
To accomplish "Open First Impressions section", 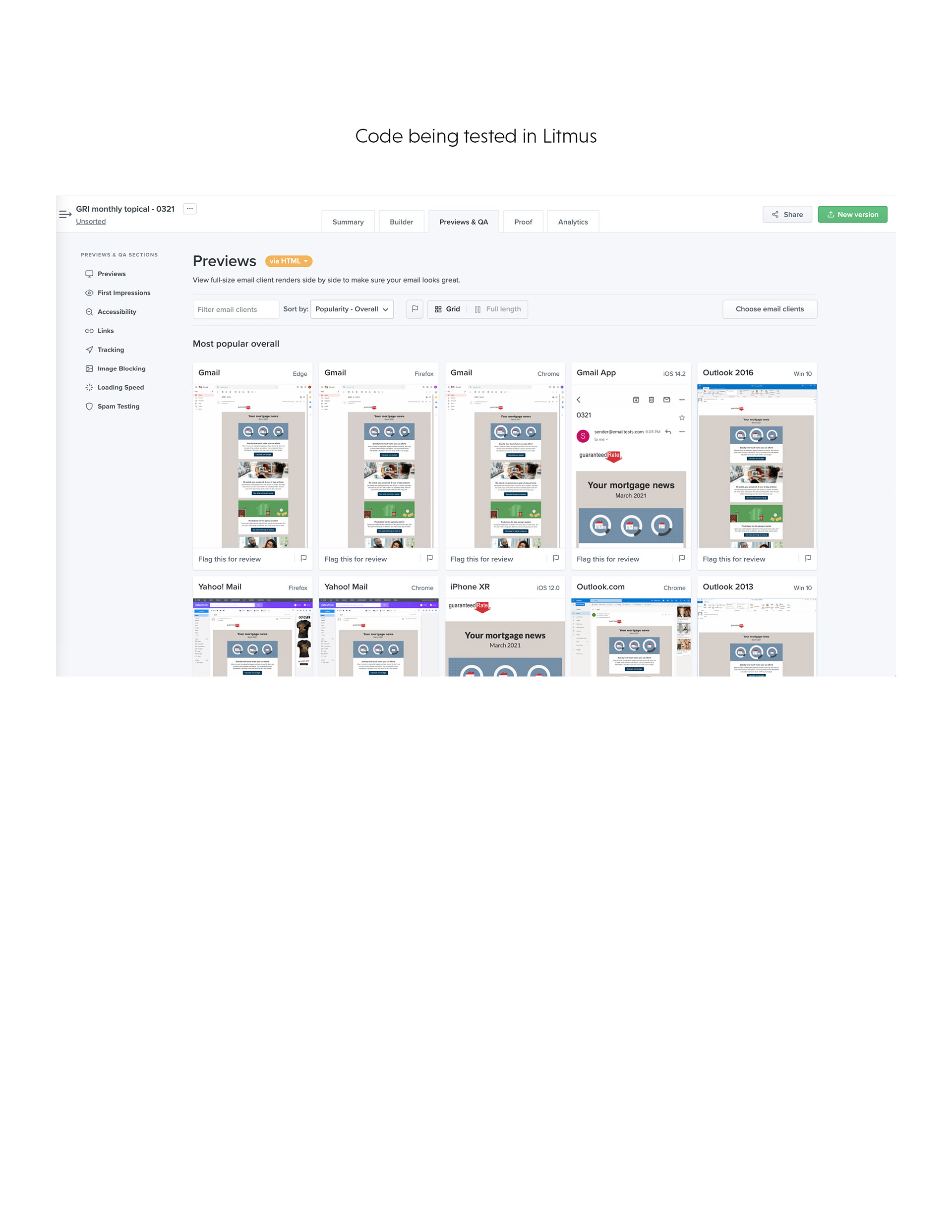I will 118,293.
